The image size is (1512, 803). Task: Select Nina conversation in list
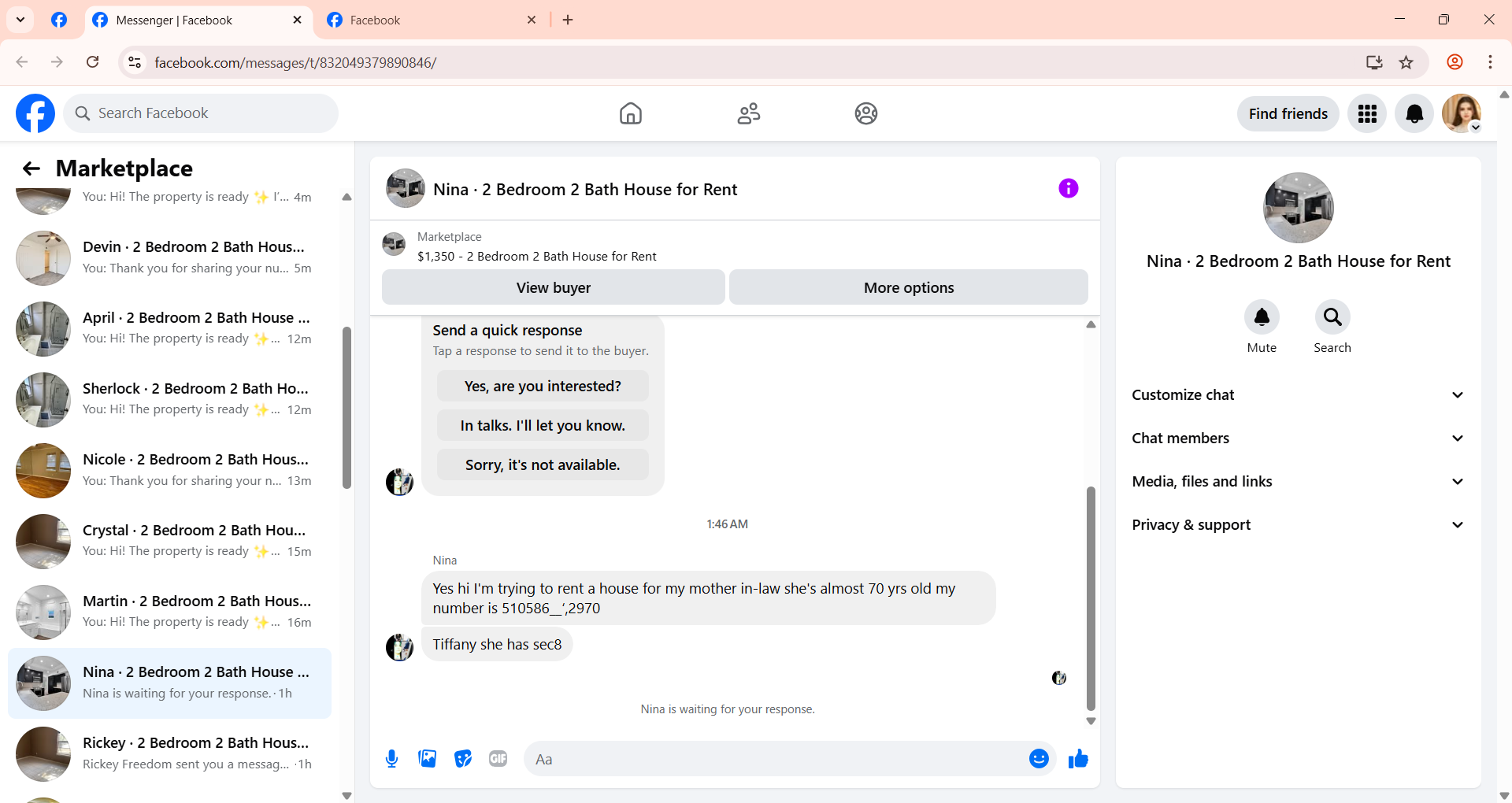tap(169, 683)
